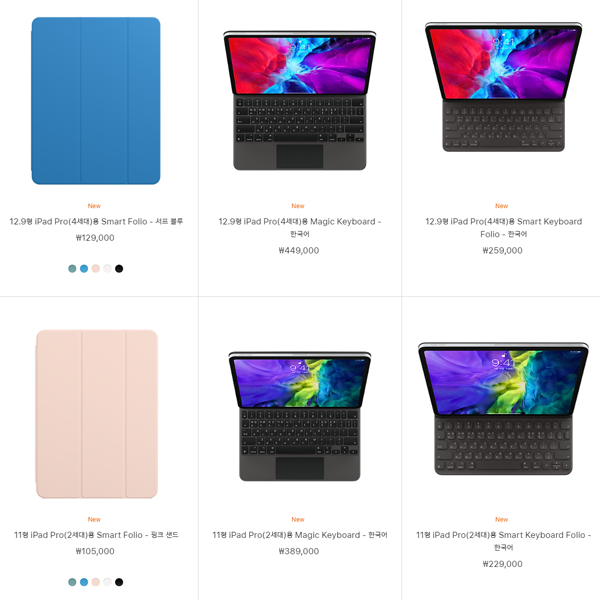
Task: Open the 12.9 Smart Keyboard Folio image
Action: (x=504, y=87)
